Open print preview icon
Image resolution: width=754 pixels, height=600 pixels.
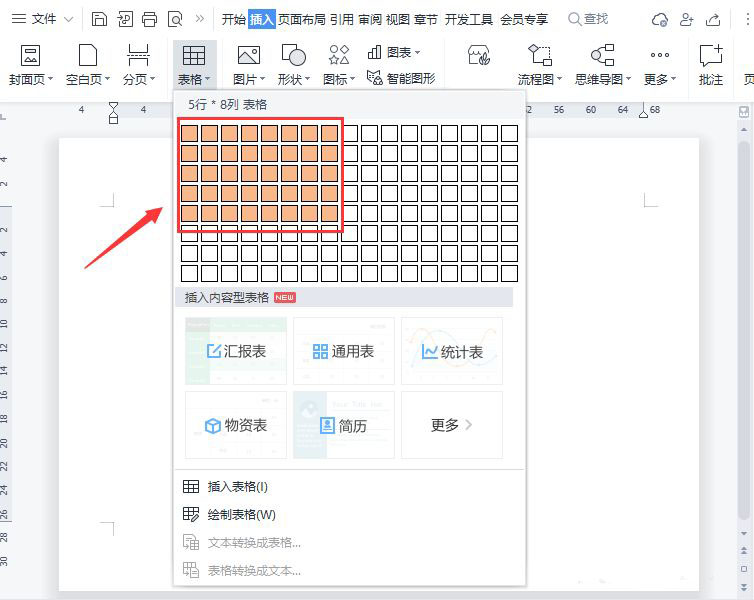(x=175, y=19)
